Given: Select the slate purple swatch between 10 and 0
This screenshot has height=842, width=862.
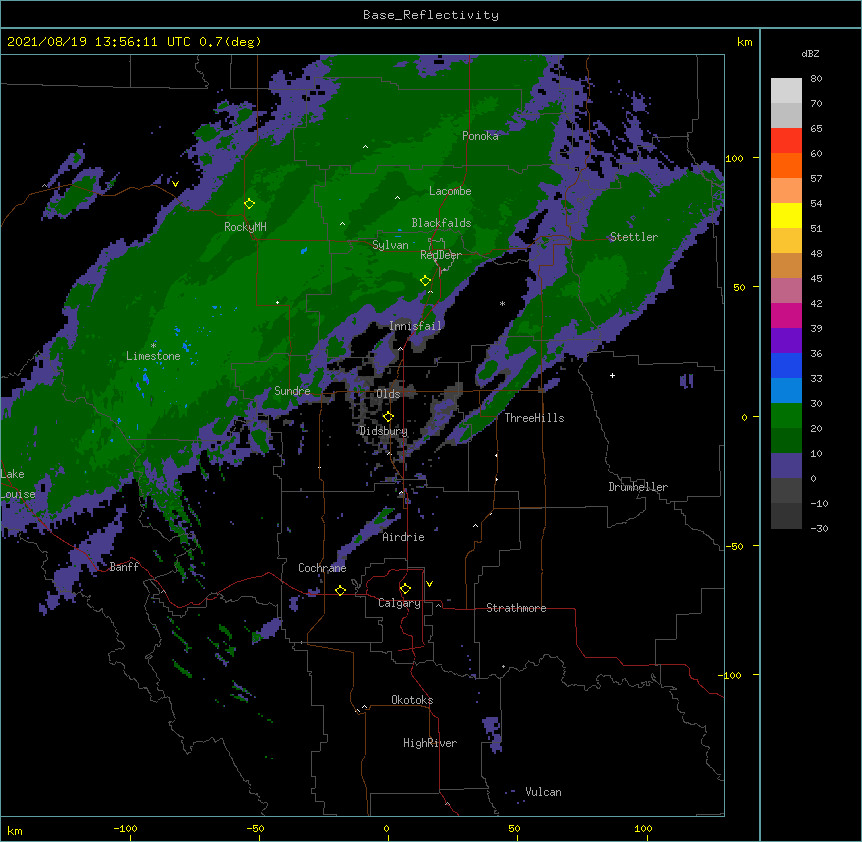Looking at the screenshot, I should [x=786, y=466].
